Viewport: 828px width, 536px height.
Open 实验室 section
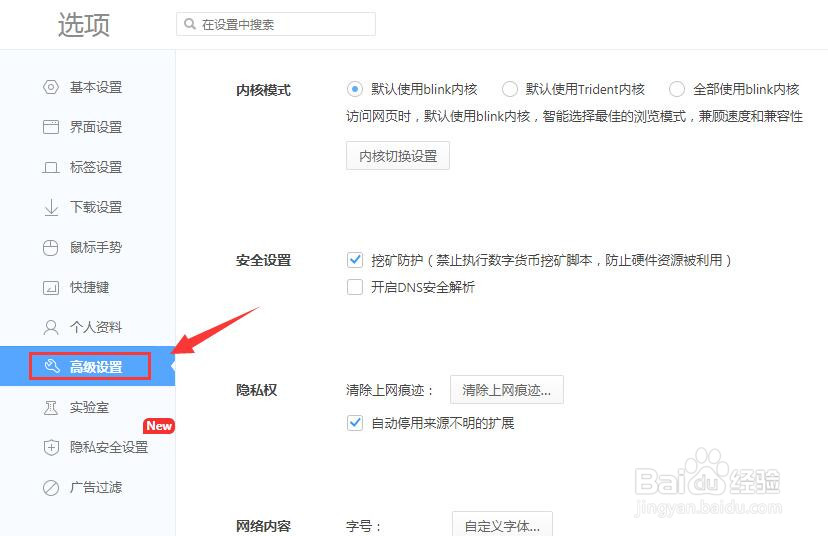(88, 408)
